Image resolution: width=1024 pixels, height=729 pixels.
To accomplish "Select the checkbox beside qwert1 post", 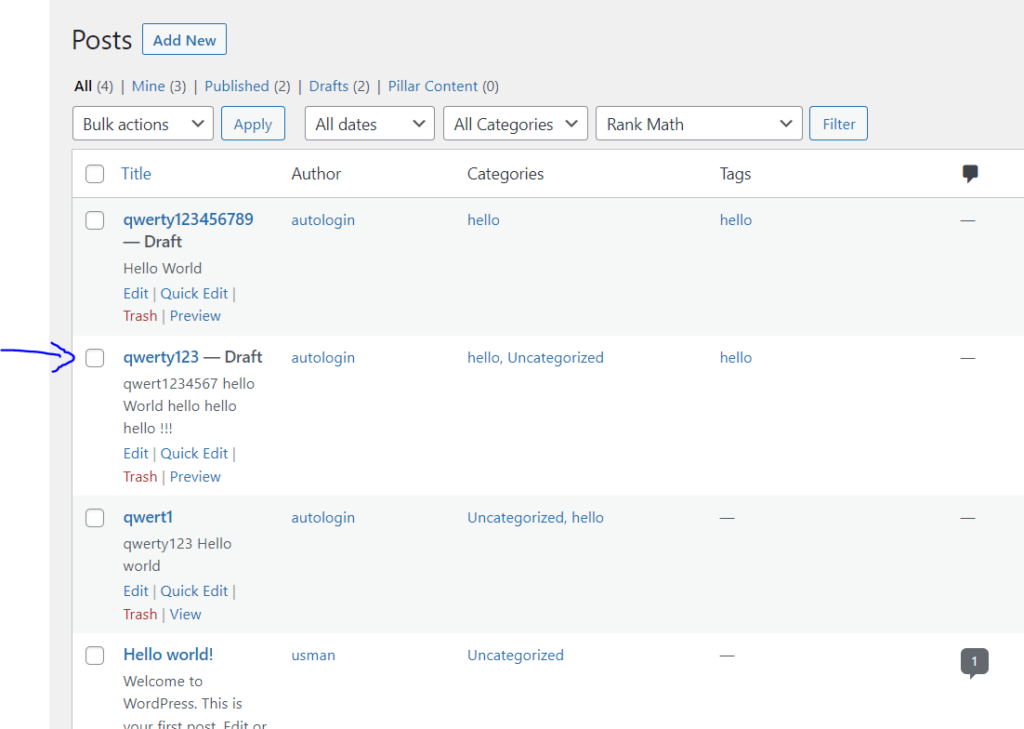I will (x=95, y=518).
